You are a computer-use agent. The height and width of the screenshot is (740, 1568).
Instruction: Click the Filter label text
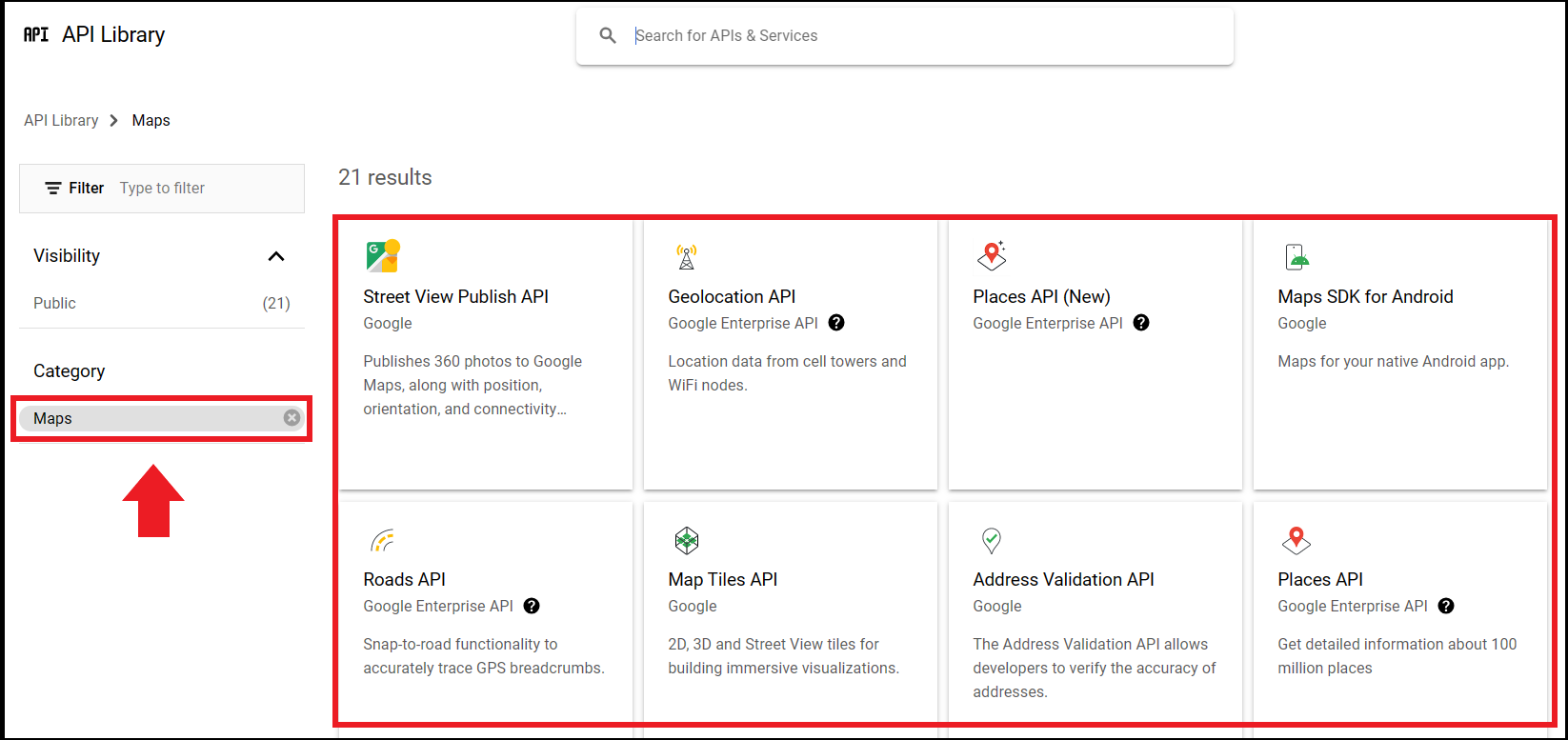pos(86,188)
